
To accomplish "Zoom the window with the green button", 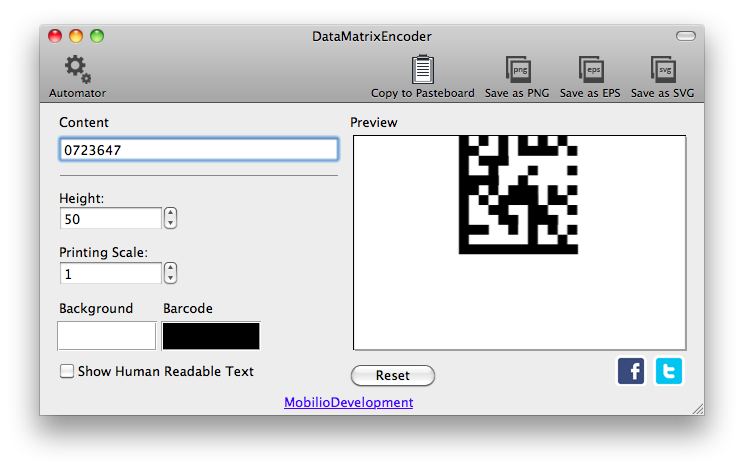I will [x=97, y=36].
